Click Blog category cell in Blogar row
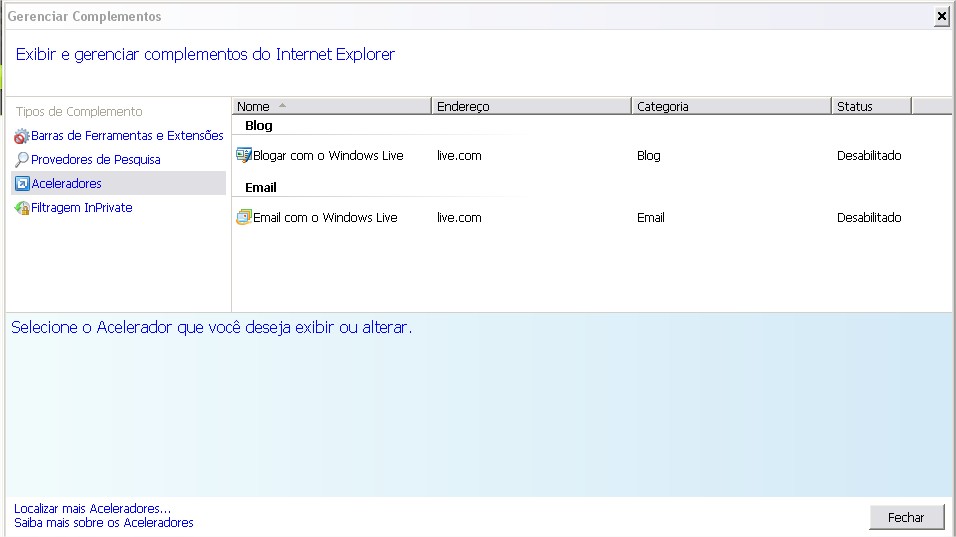Screen dimensions: 956x537 click(x=649, y=155)
